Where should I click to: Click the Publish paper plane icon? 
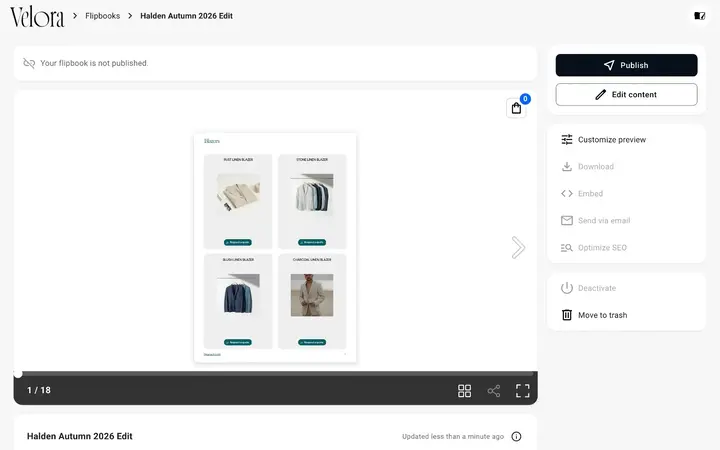[609, 65]
